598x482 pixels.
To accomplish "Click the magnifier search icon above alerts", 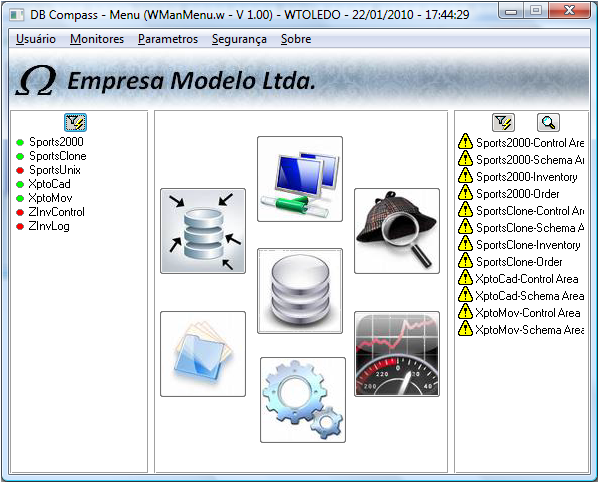I will (548, 122).
